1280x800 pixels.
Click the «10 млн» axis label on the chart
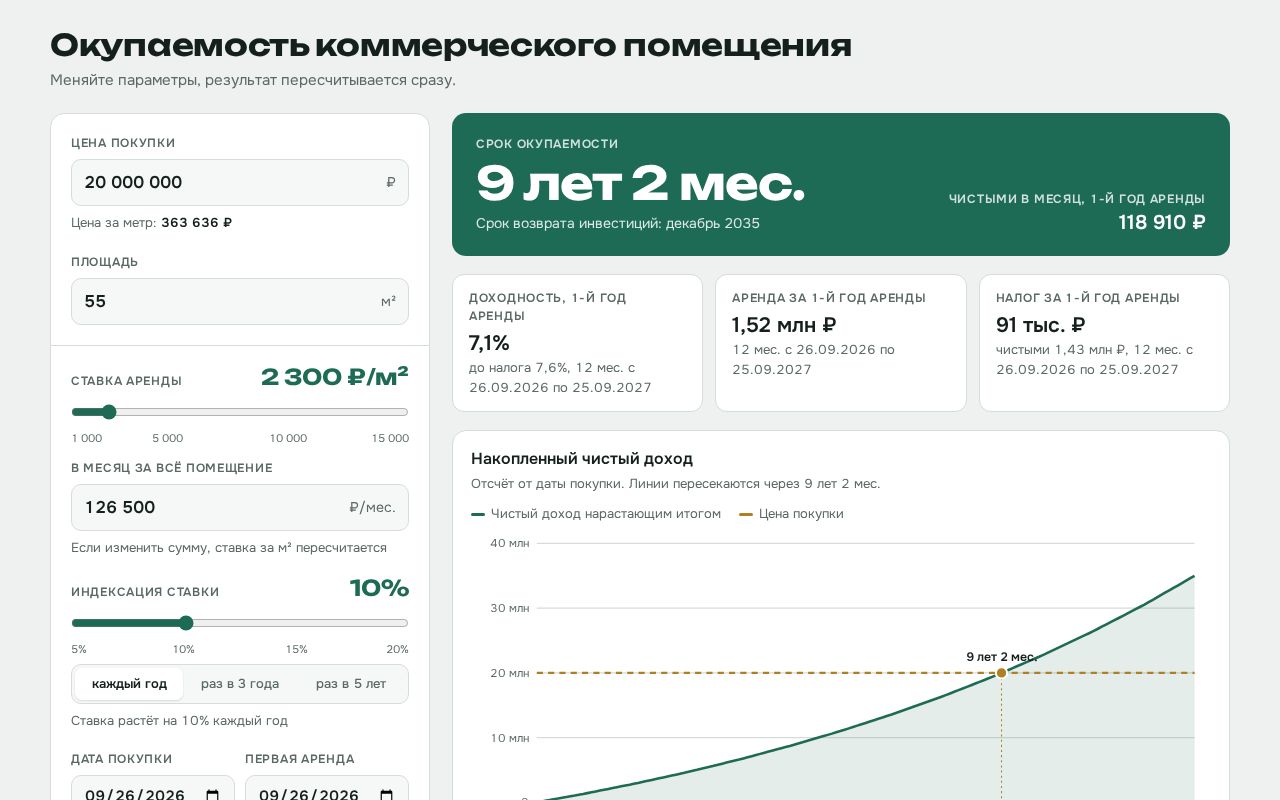pos(510,738)
